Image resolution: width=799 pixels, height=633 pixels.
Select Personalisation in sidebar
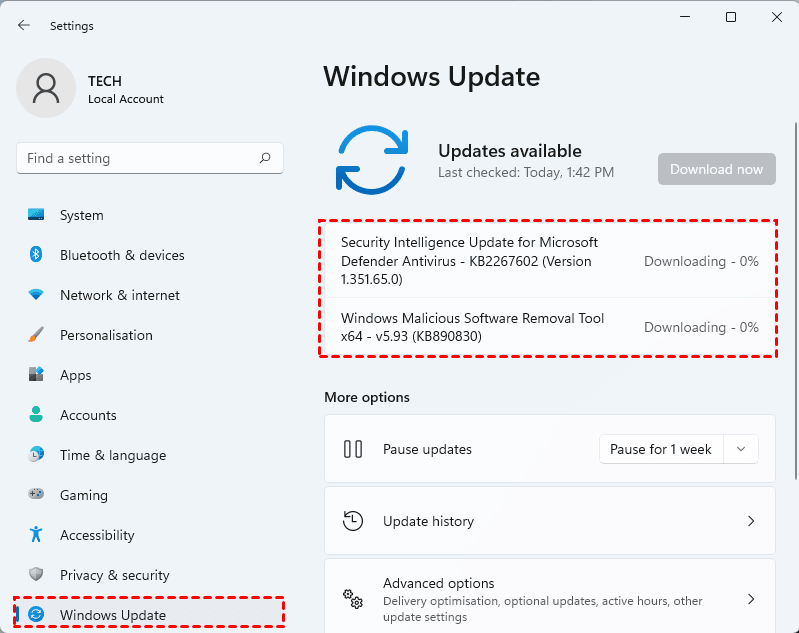click(x=149, y=335)
